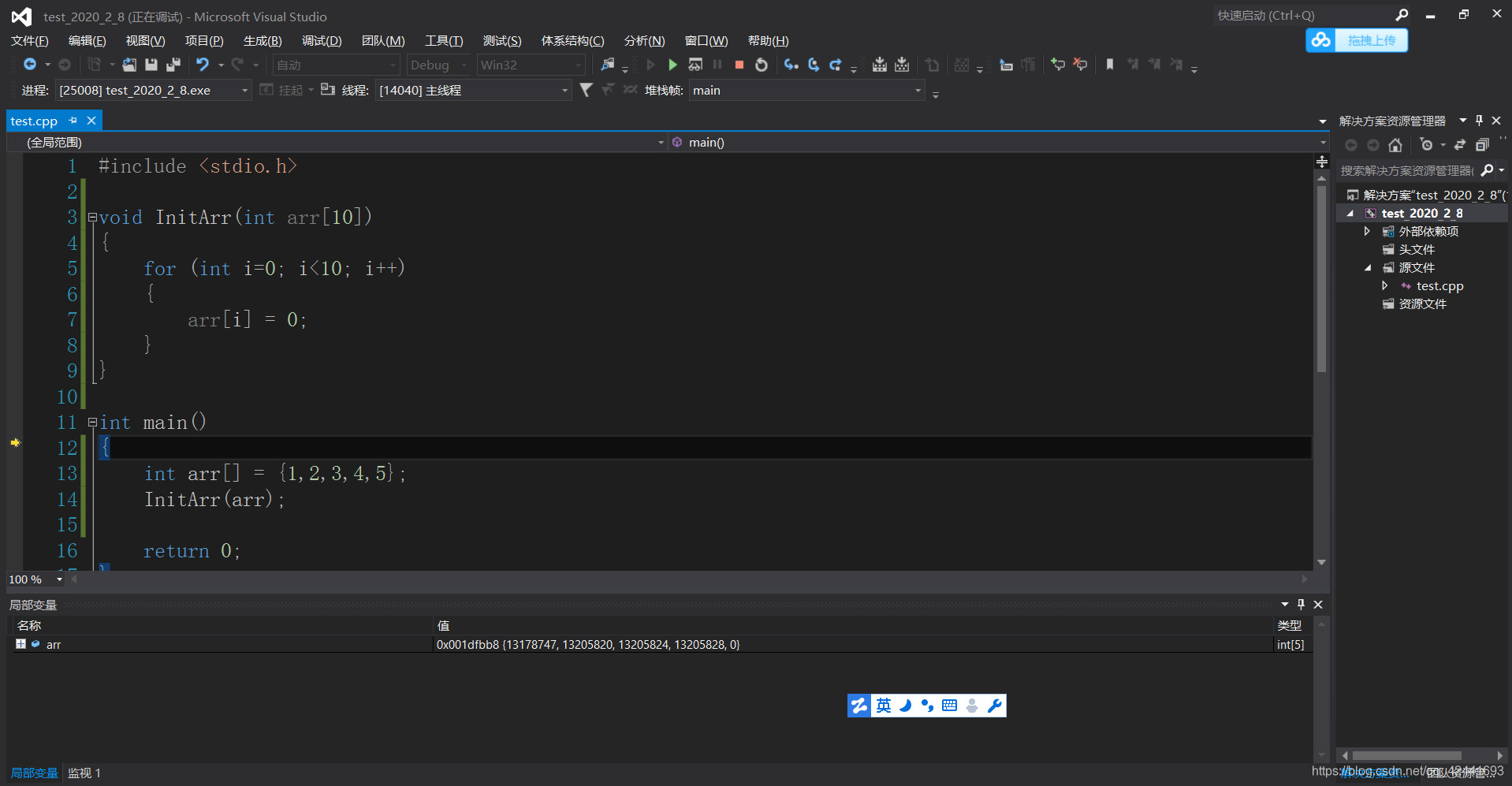The height and width of the screenshot is (786, 1512).
Task: Collapse the source files folder node
Action: [1368, 267]
